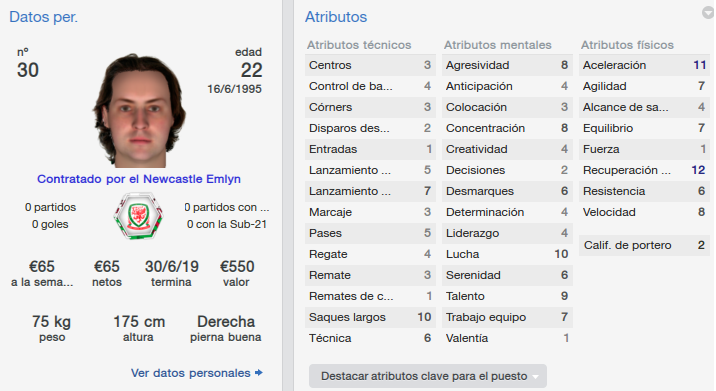Image resolution: width=716 pixels, height=391 pixels.
Task: Click 'Contratado por el Newcastle Emlyn' link
Action: coord(139,179)
